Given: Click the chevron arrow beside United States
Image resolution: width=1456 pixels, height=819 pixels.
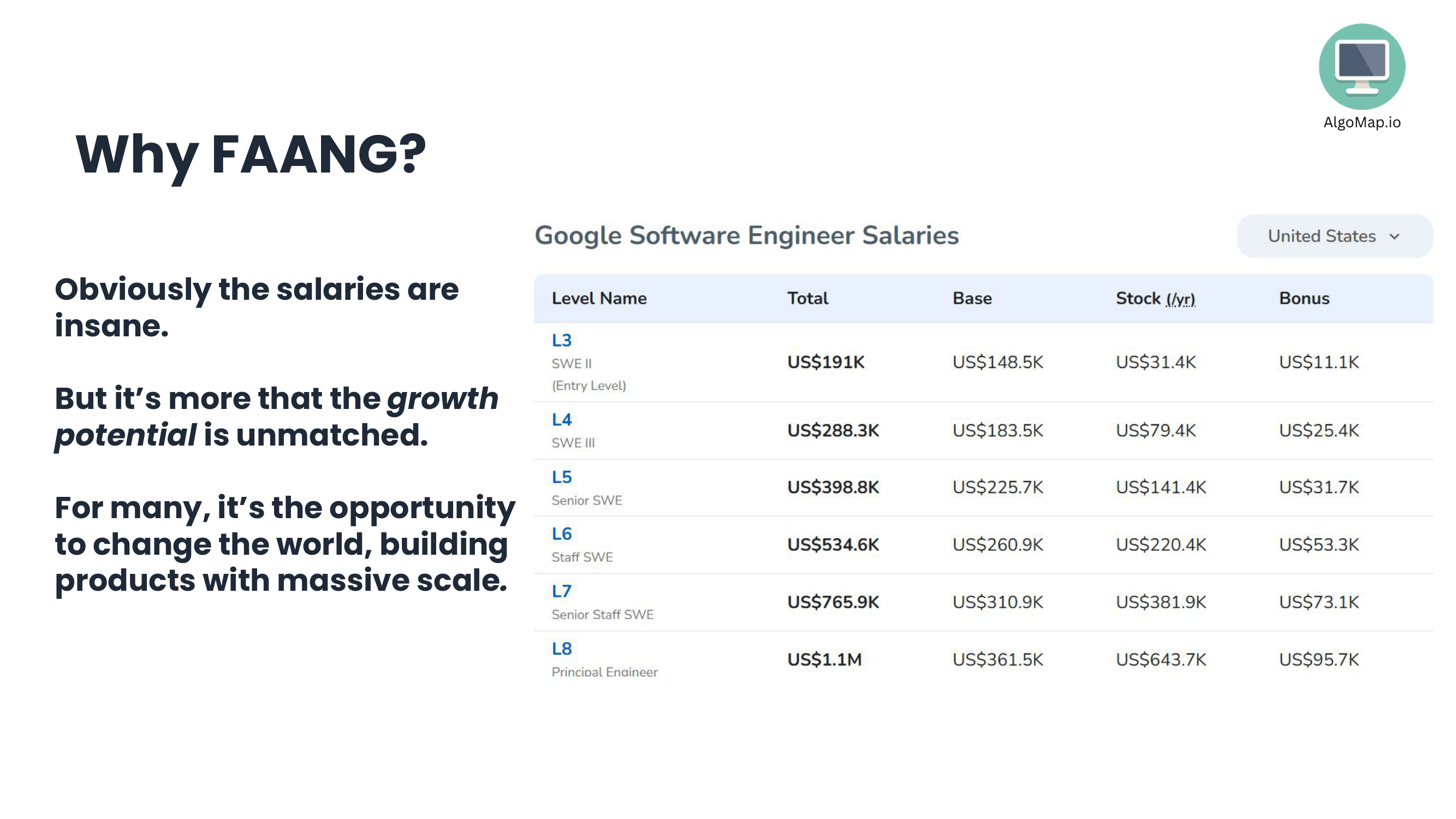Looking at the screenshot, I should click(x=1394, y=236).
